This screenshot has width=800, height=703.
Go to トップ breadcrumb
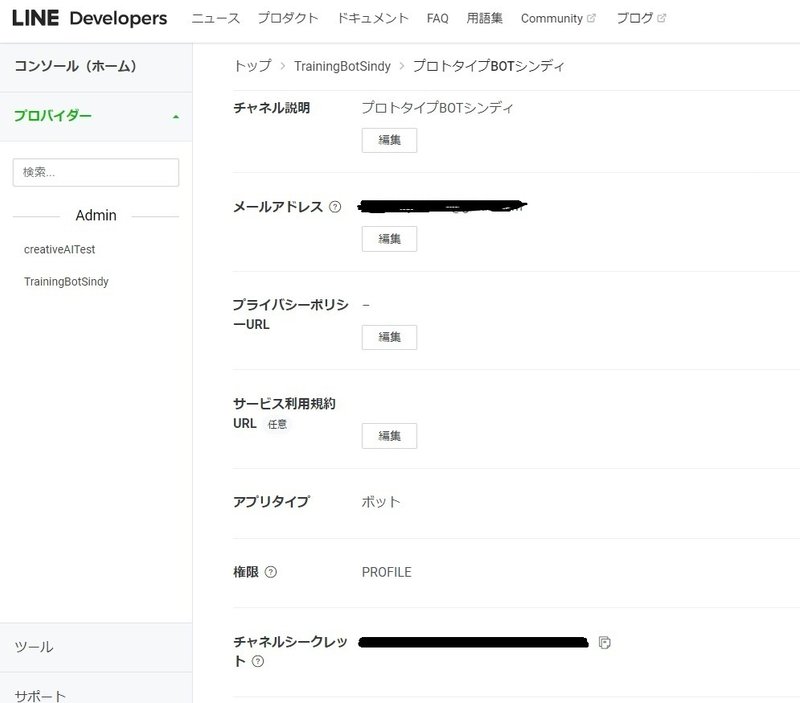[x=253, y=66]
